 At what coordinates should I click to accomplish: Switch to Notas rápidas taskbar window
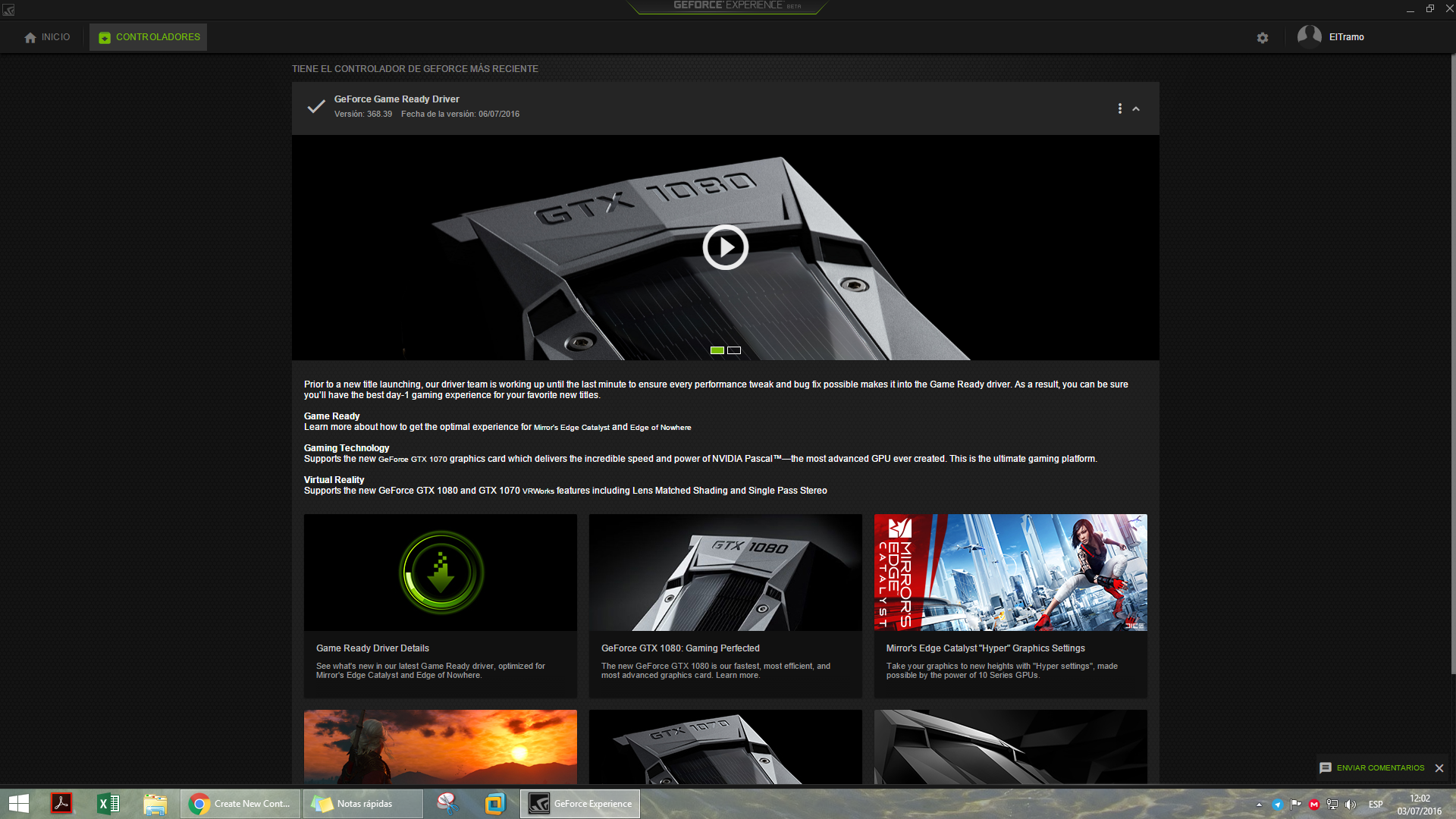coord(363,804)
